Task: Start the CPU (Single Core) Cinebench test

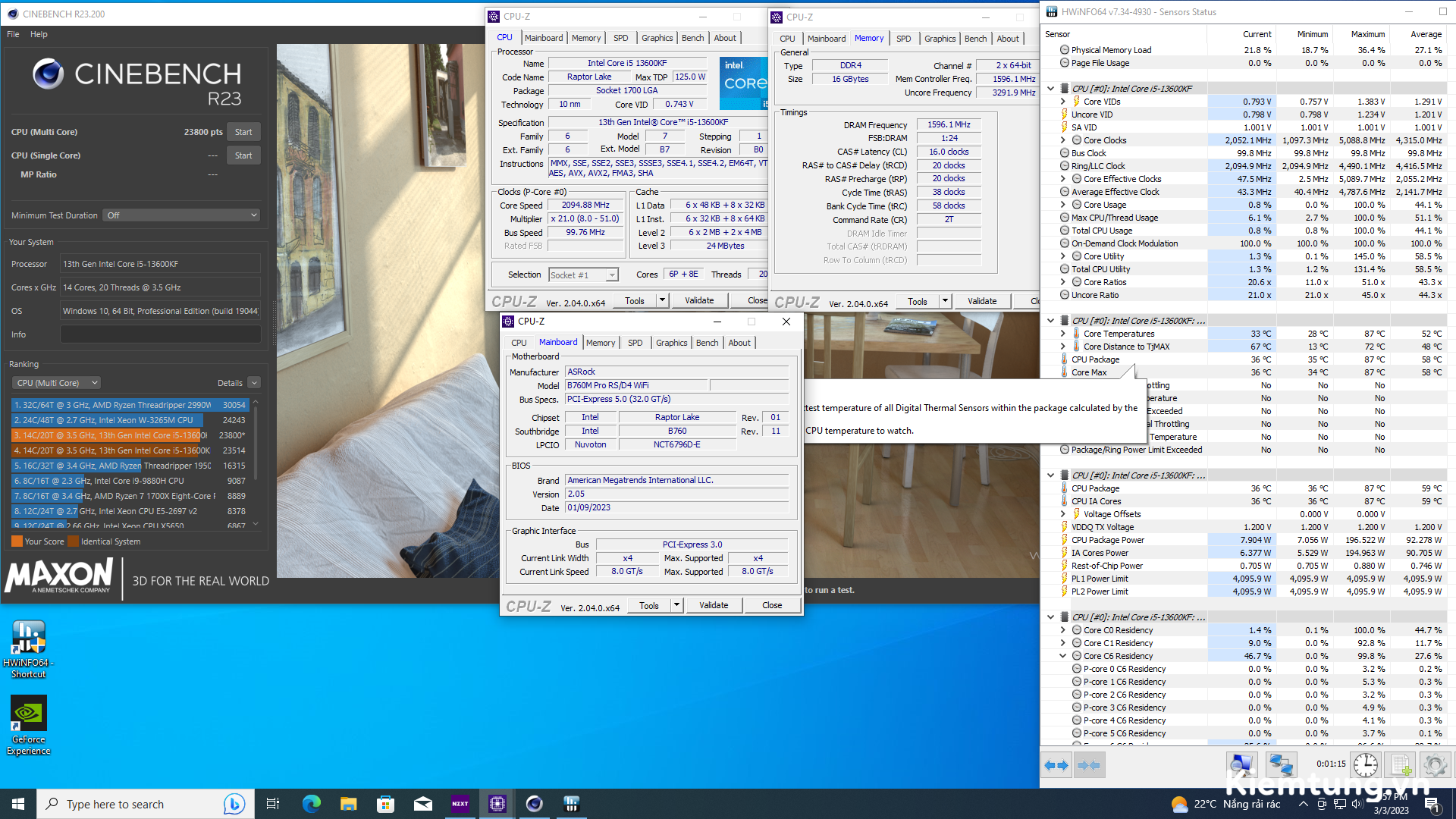Action: coord(243,155)
